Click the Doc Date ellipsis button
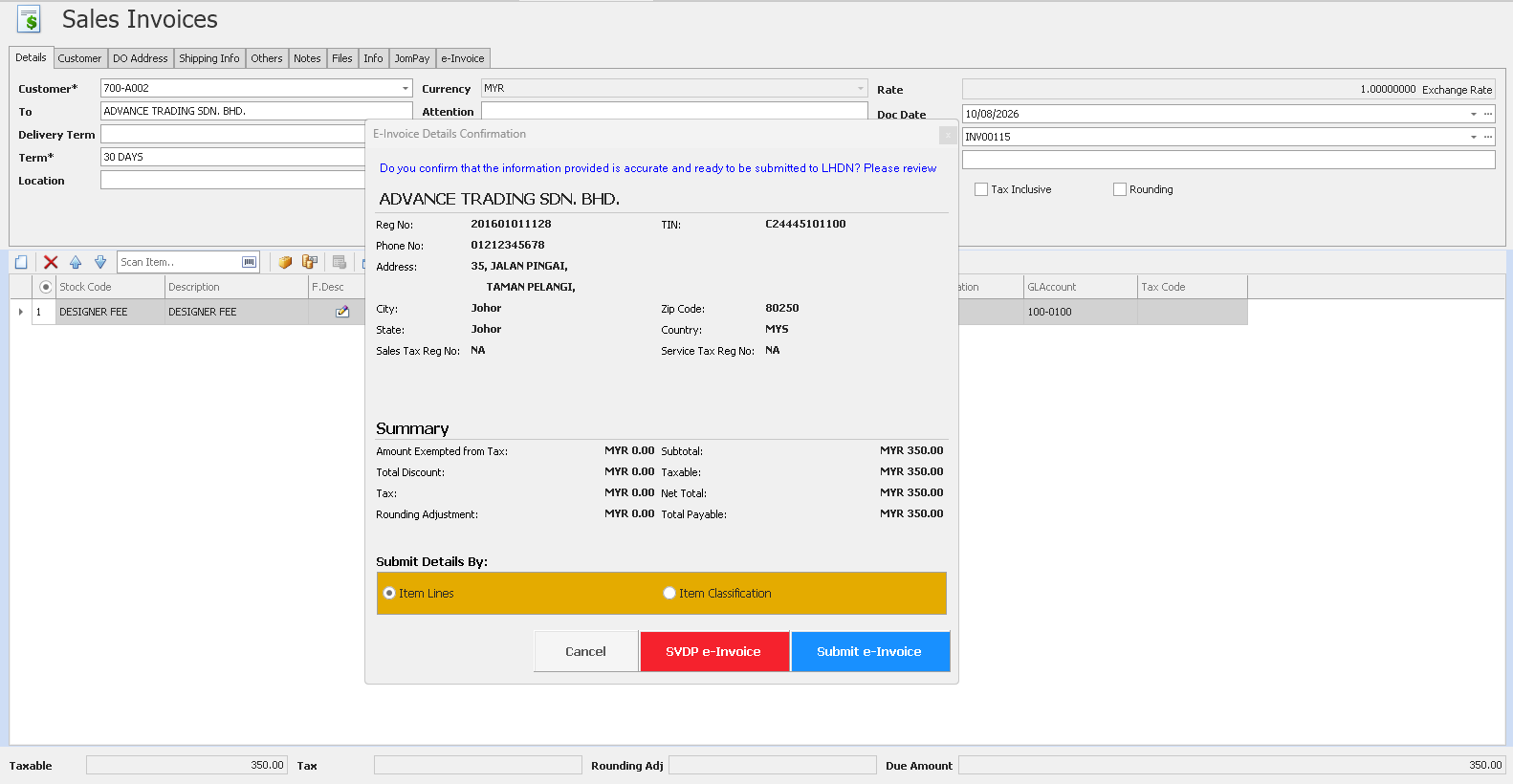This screenshot has width=1513, height=784. click(x=1488, y=114)
